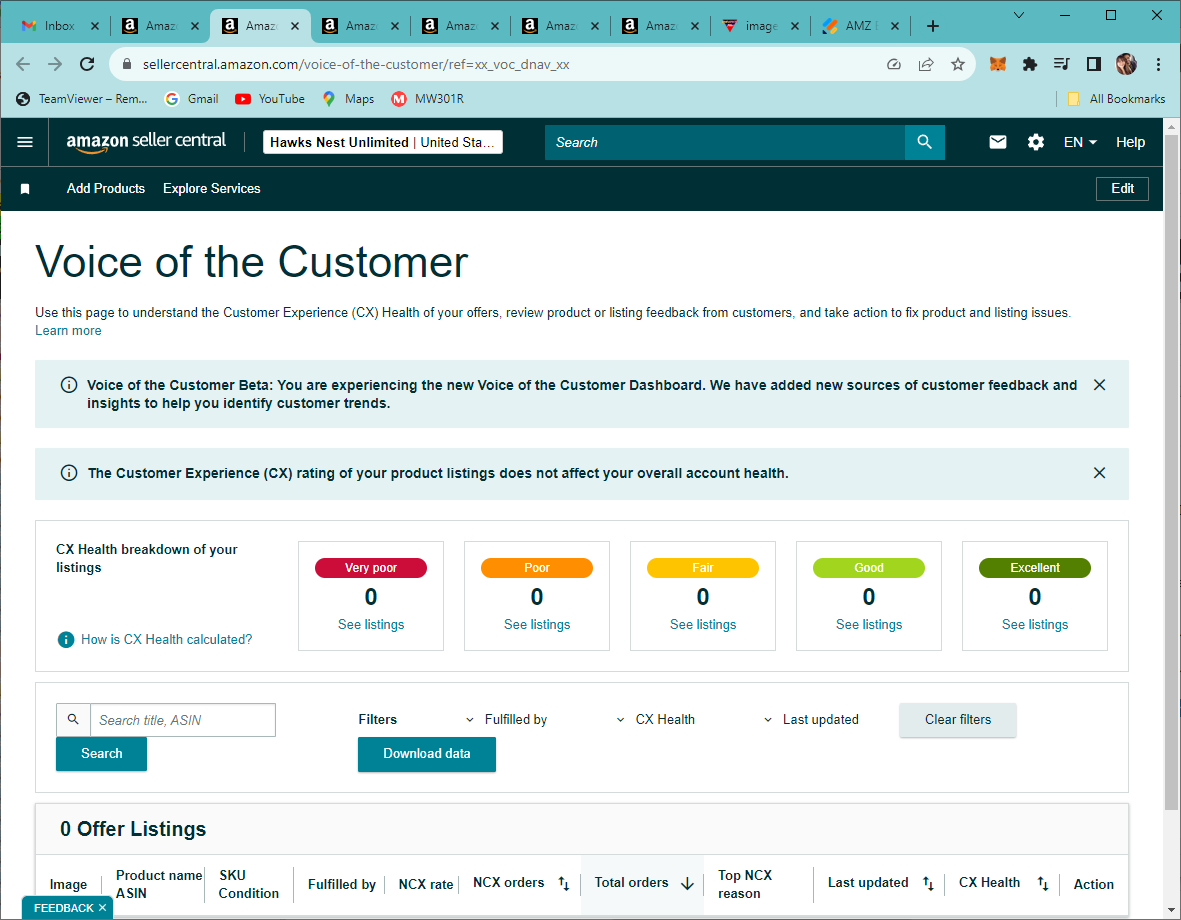
Task: Expand the Fulfilled by filter dropdown
Action: tap(508, 720)
